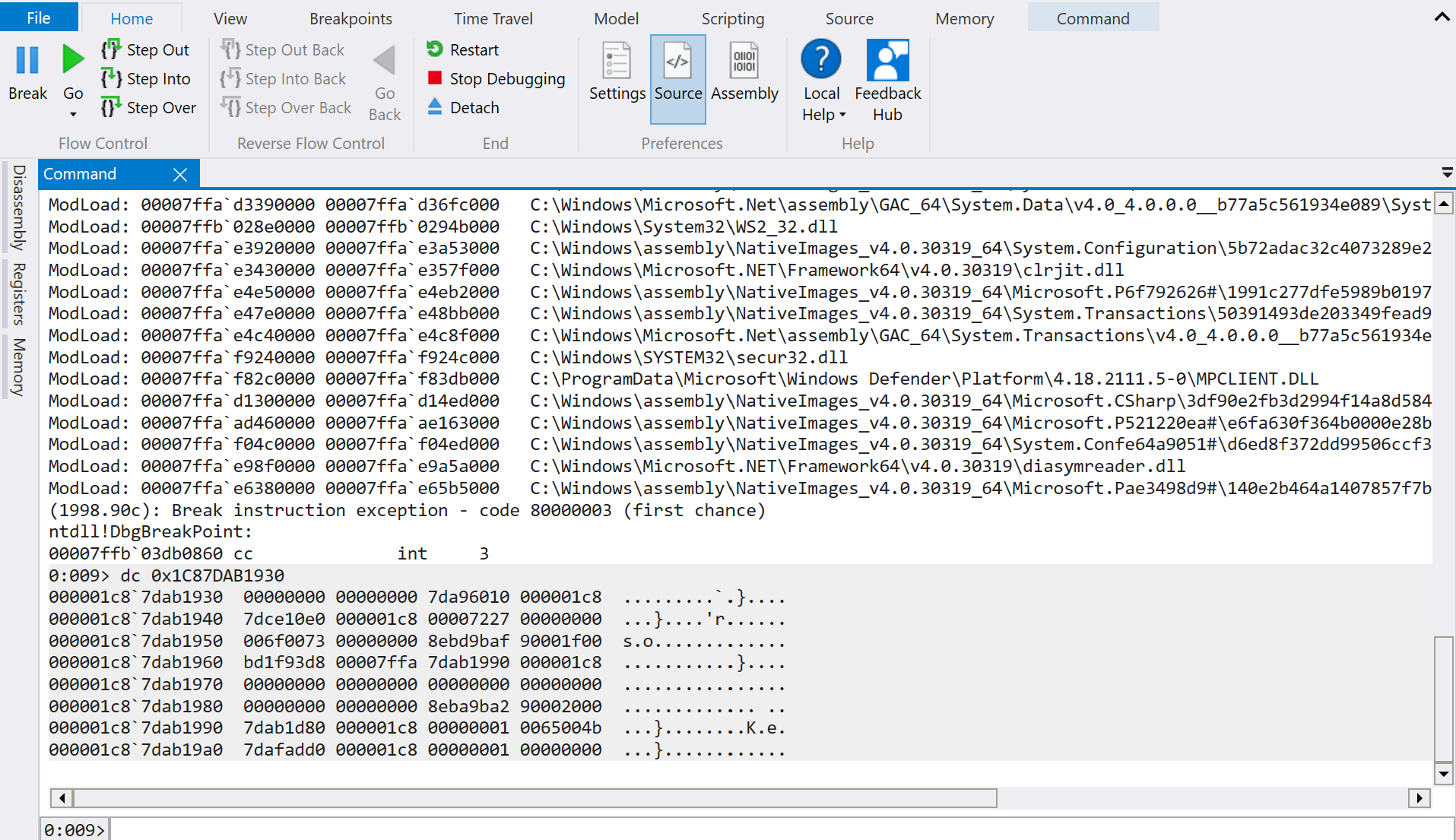Open the Source ribbon tab

(x=849, y=18)
